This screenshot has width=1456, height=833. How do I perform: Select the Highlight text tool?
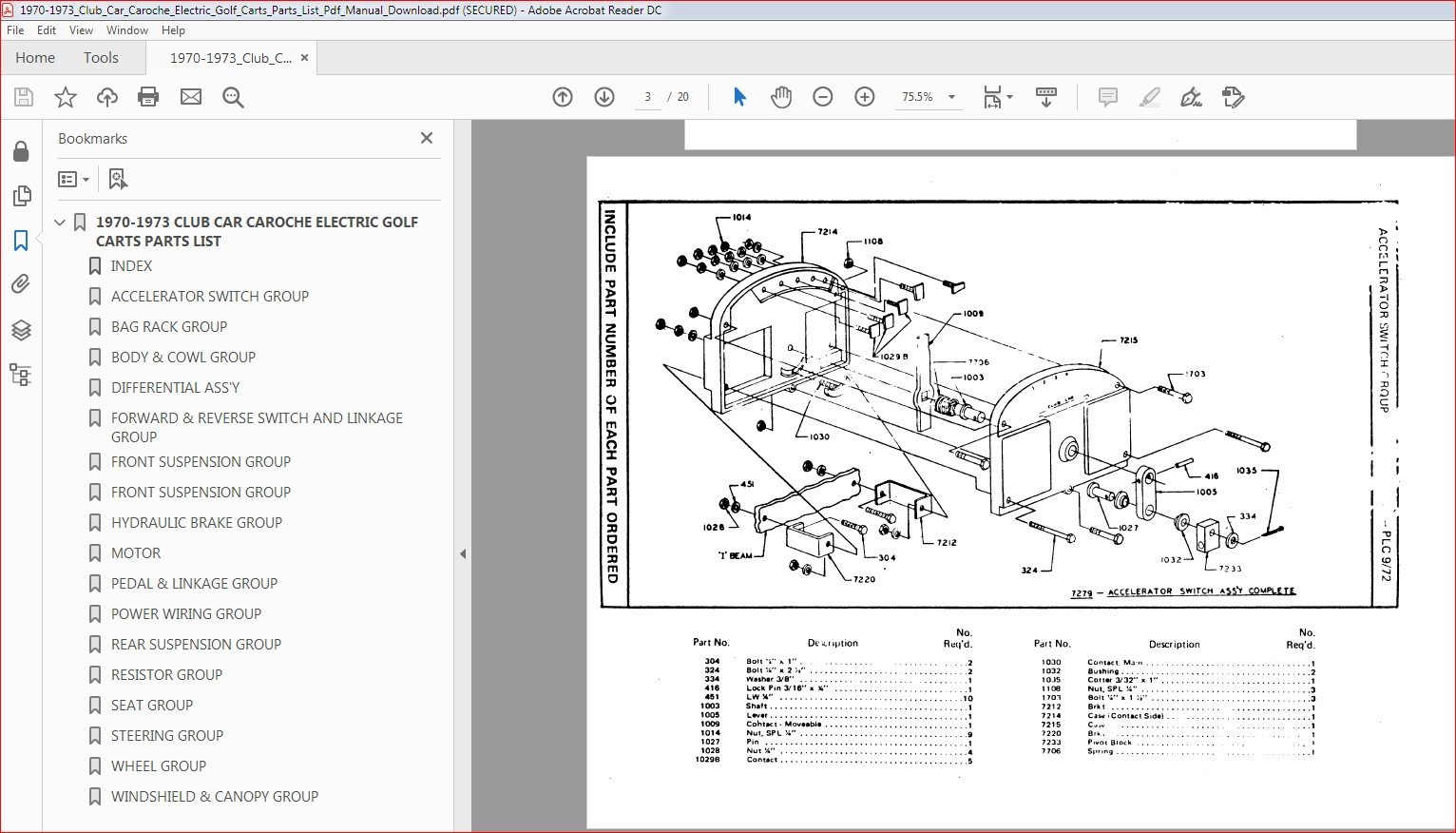pyautogui.click(x=1150, y=97)
